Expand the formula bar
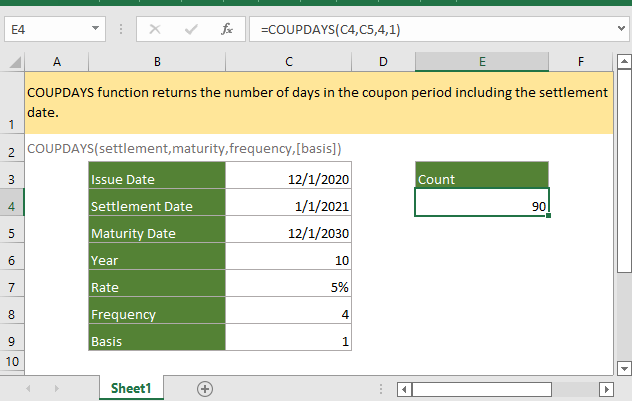The height and width of the screenshot is (401, 632). [x=622, y=30]
